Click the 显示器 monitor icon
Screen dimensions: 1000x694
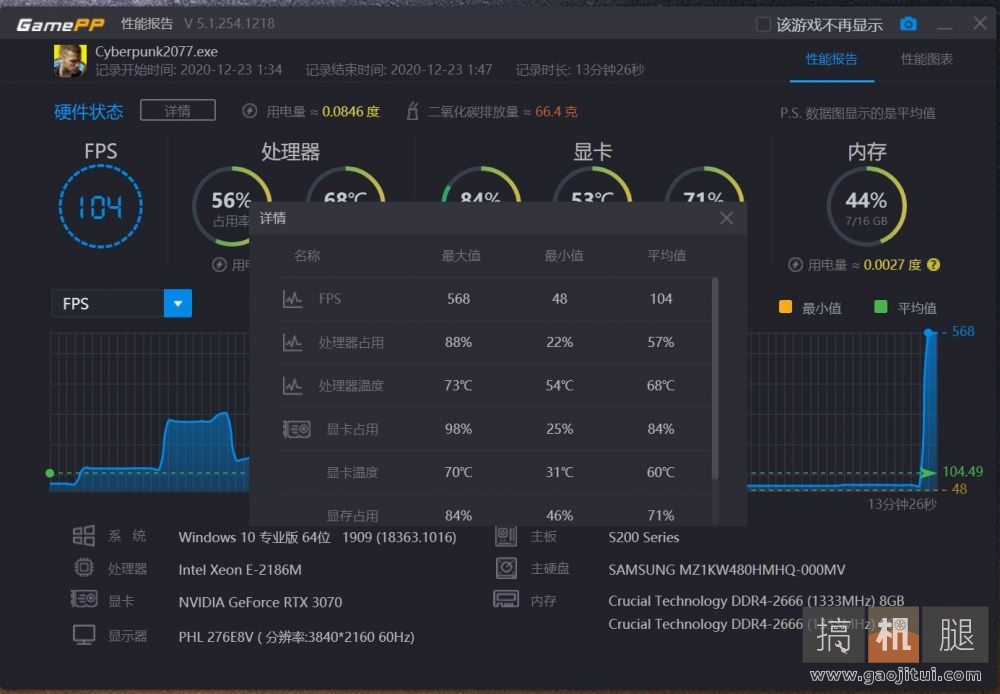[x=84, y=635]
